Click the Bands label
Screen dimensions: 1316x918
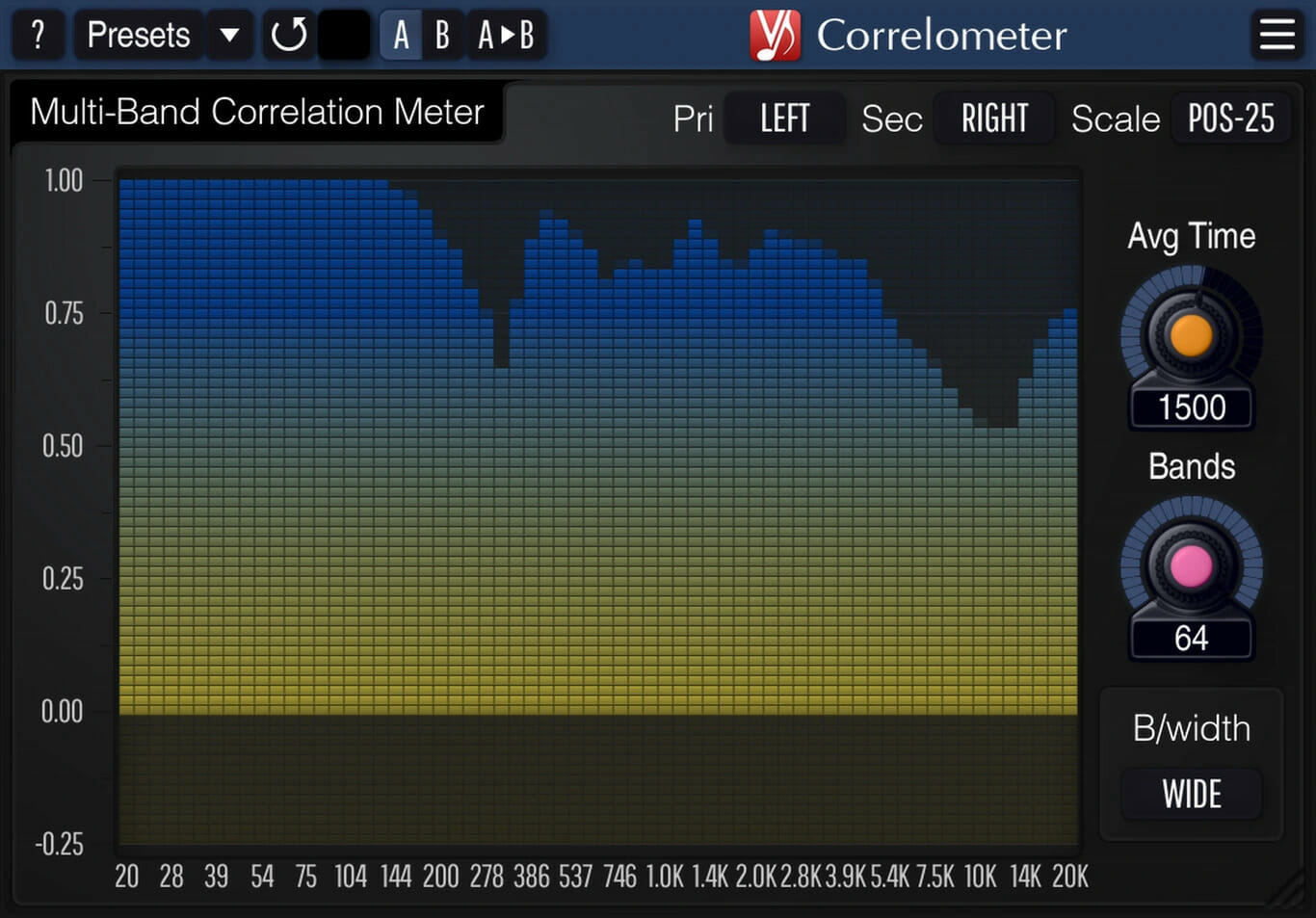coord(1192,467)
